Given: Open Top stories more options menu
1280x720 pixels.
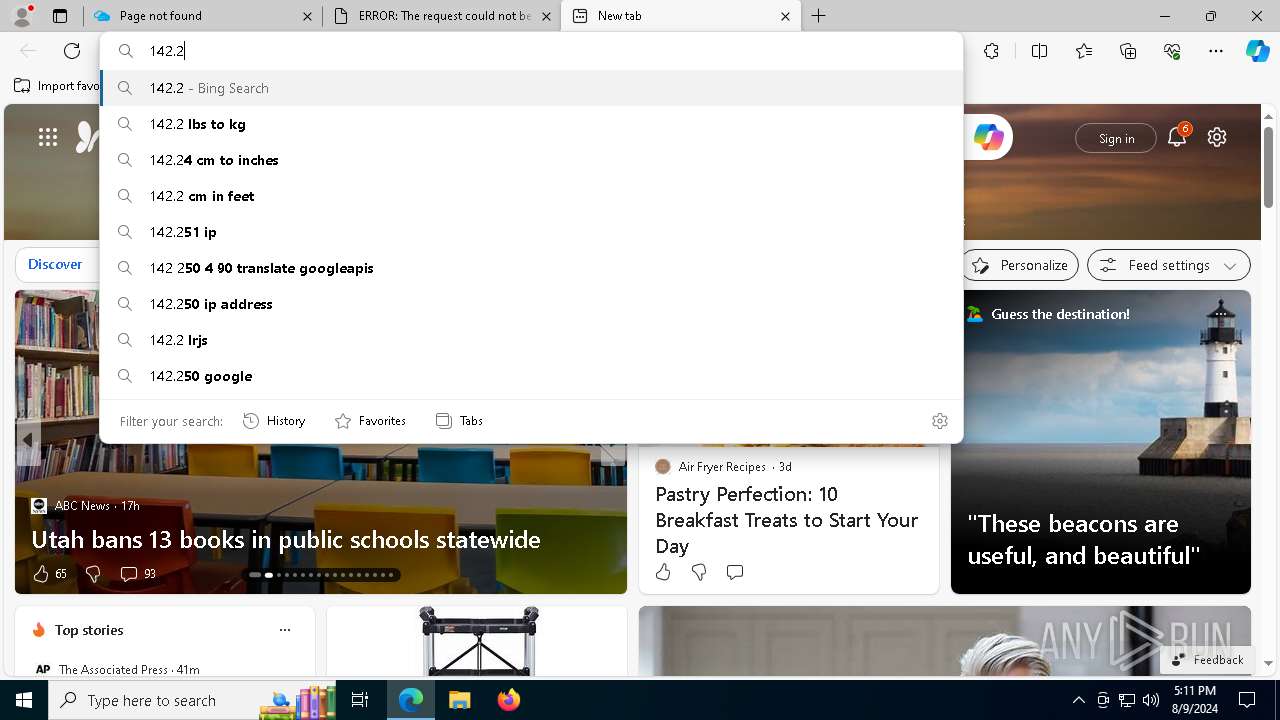Looking at the screenshot, I should 285,630.
